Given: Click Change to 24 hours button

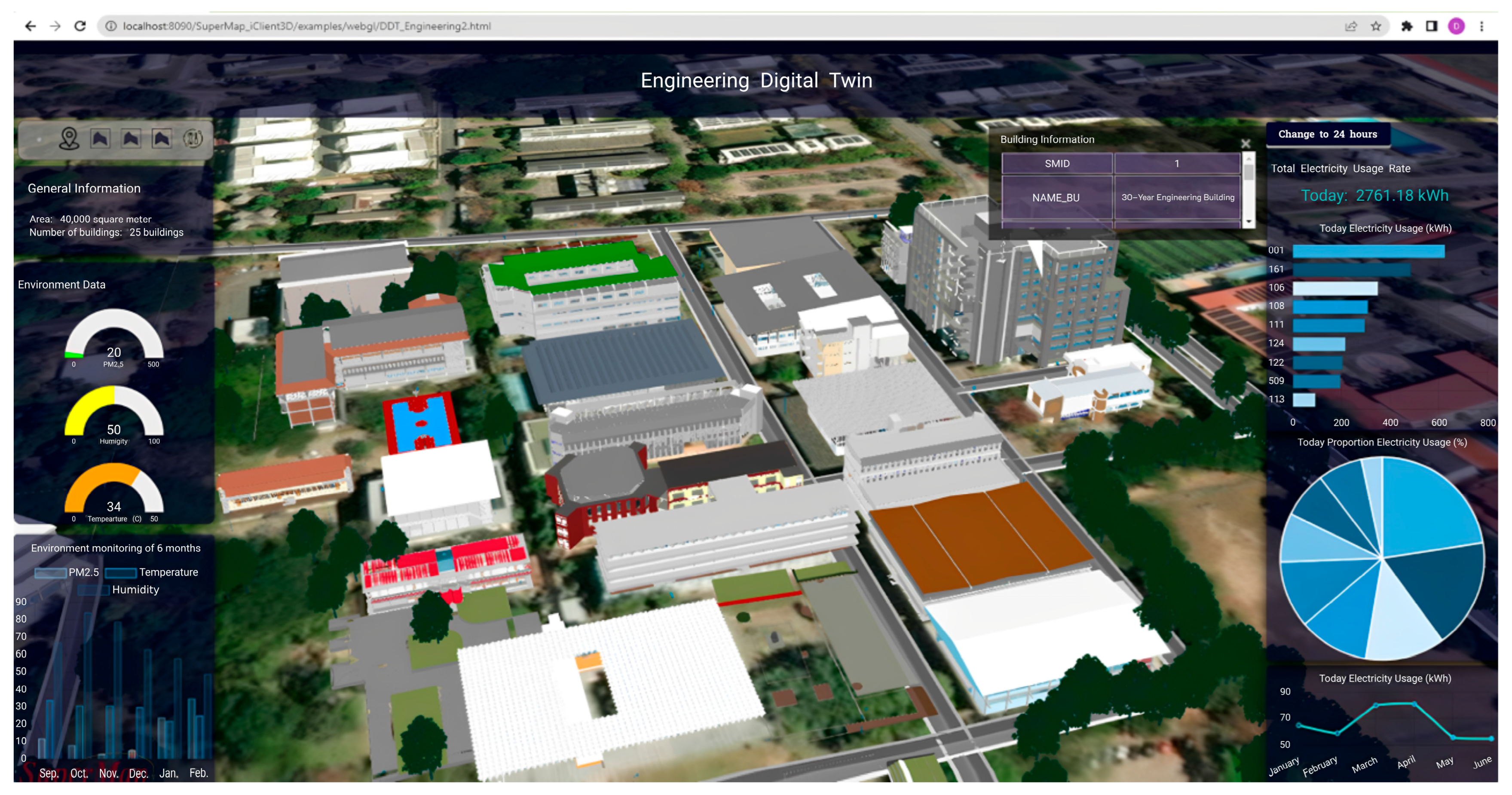Looking at the screenshot, I should coord(1327,135).
